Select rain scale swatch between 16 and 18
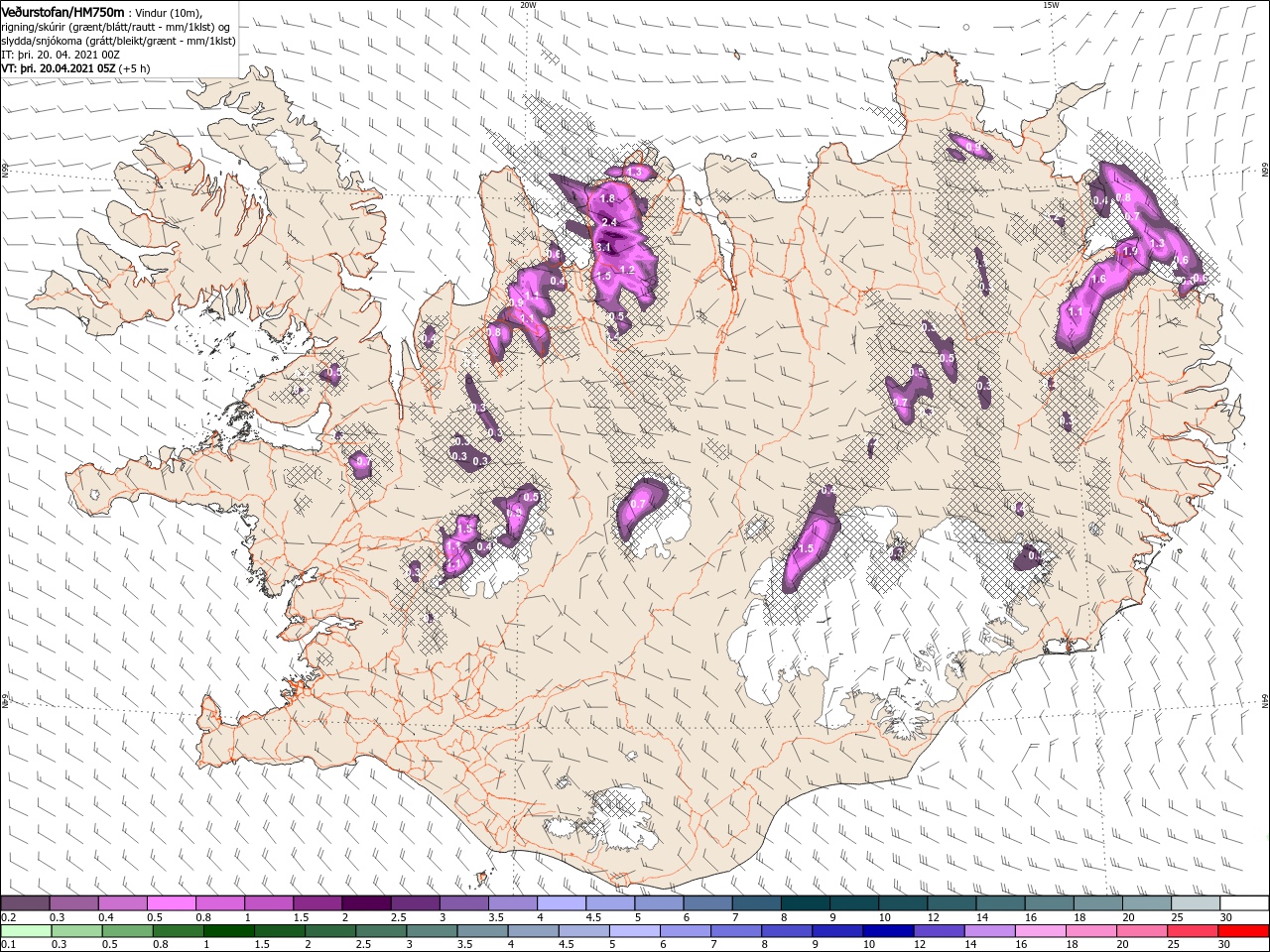 click(1039, 931)
